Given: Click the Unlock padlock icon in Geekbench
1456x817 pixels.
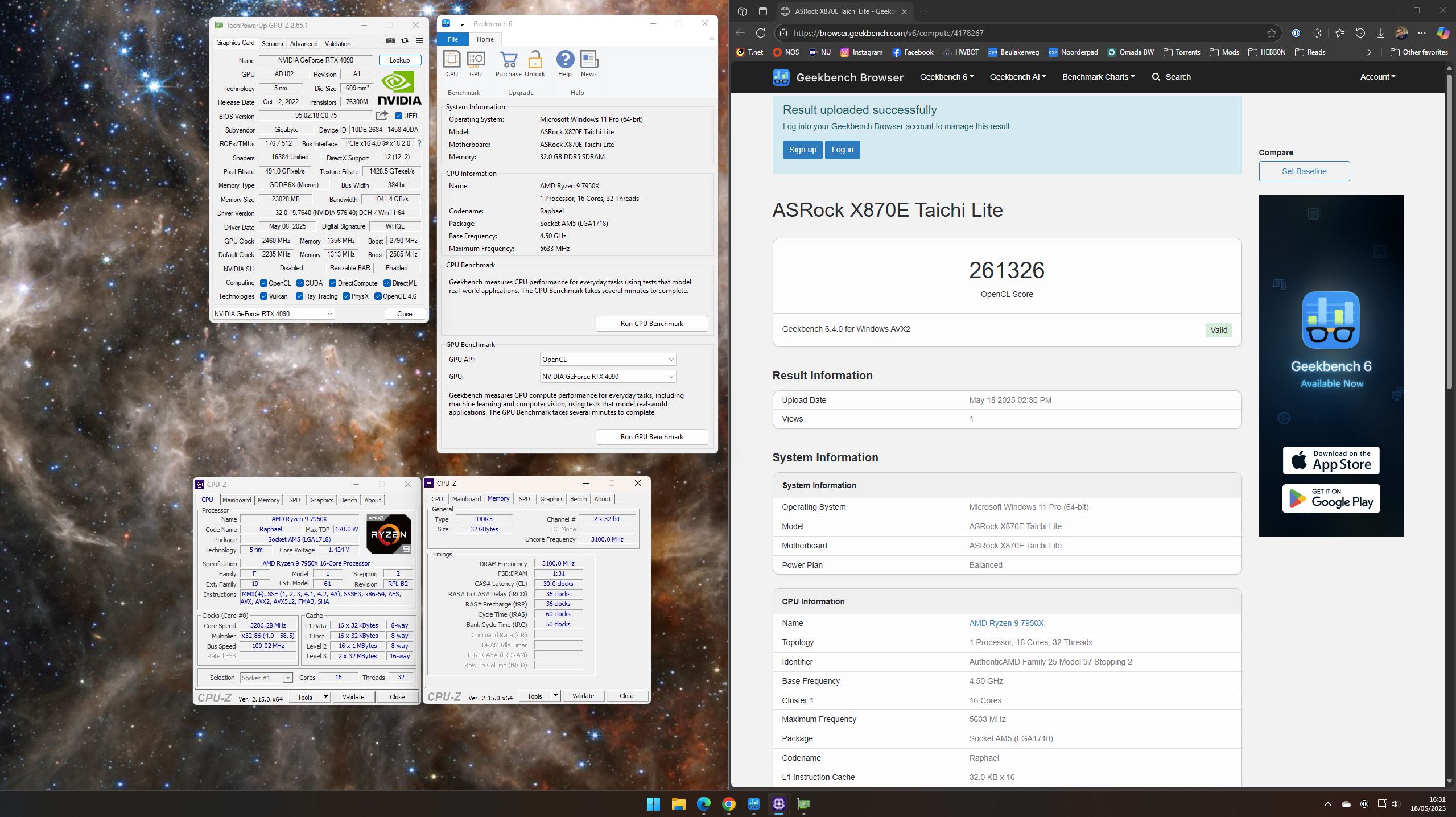Looking at the screenshot, I should pyautogui.click(x=535, y=64).
